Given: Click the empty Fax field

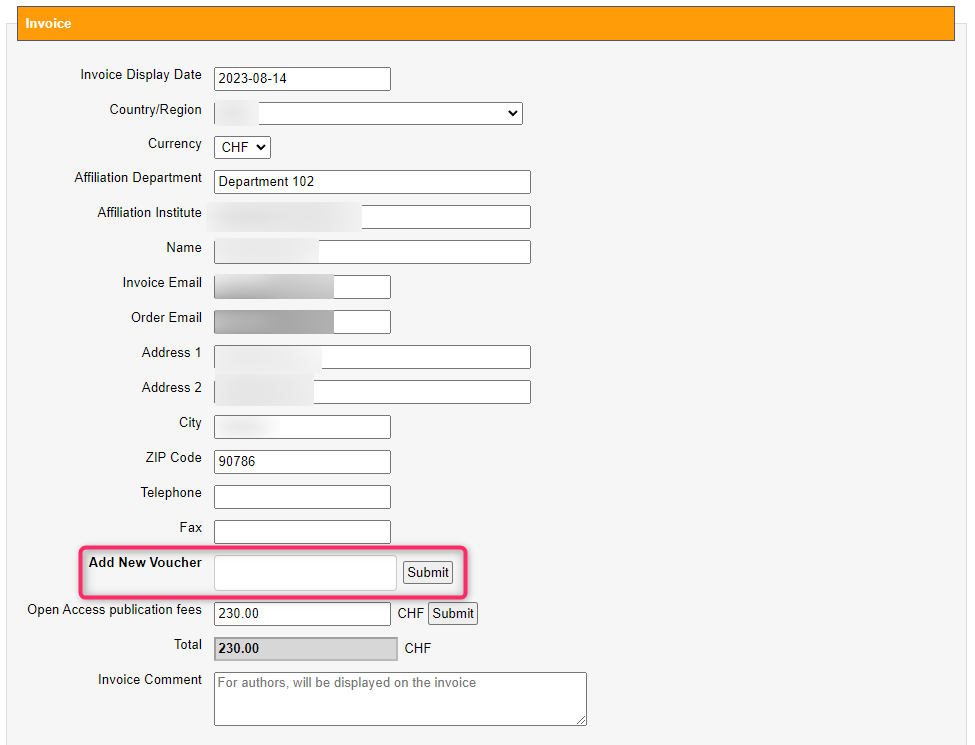Looking at the screenshot, I should tap(302, 532).
